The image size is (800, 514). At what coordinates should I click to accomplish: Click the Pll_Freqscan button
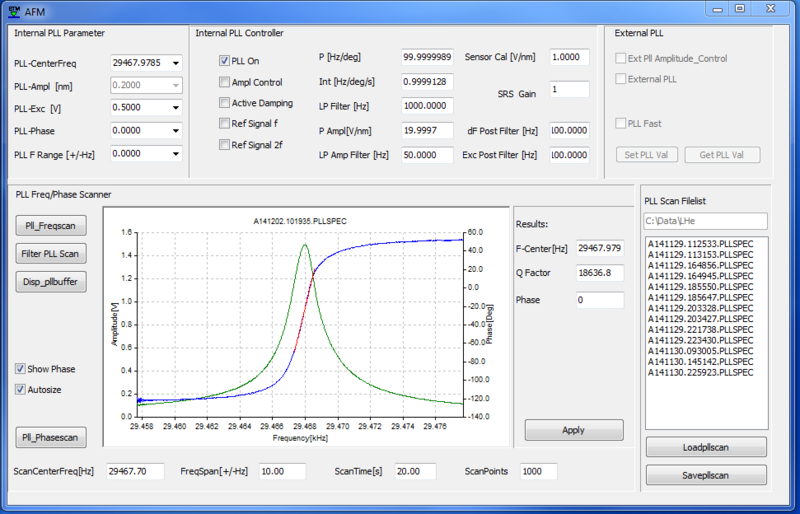point(51,226)
